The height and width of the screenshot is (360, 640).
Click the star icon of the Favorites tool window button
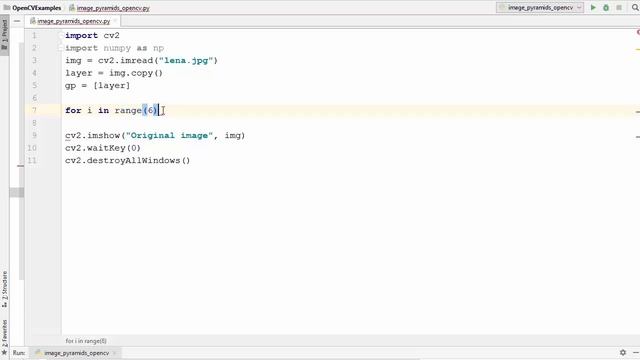(4, 353)
